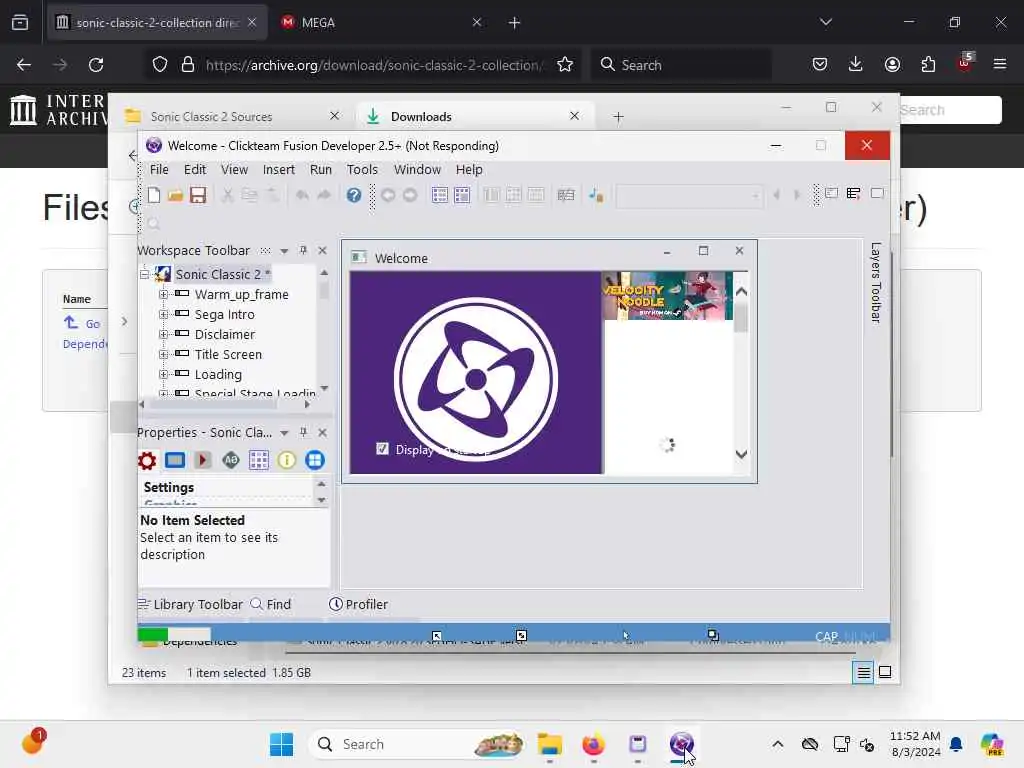
Task: Open Workspace Toolbar dropdown arrow
Action: click(284, 251)
